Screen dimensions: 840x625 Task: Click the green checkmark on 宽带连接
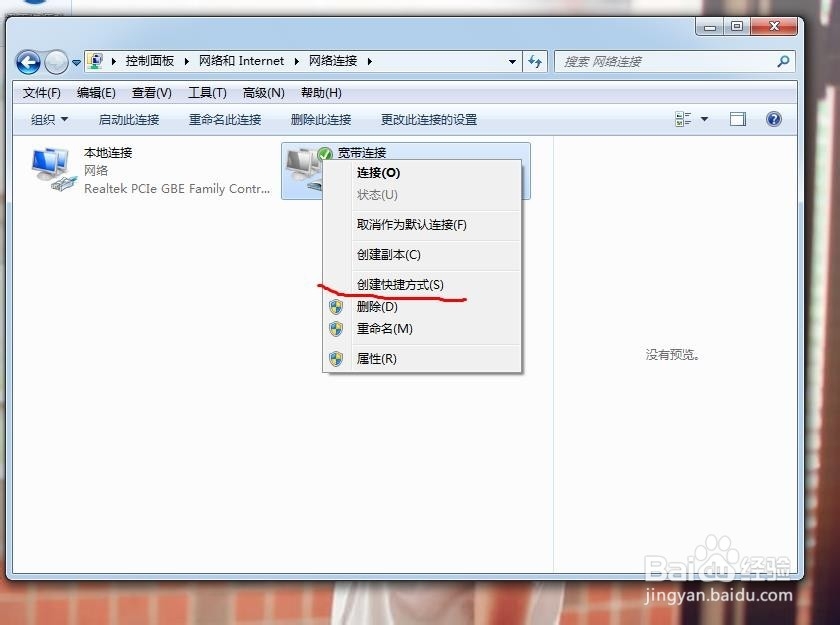(x=327, y=156)
